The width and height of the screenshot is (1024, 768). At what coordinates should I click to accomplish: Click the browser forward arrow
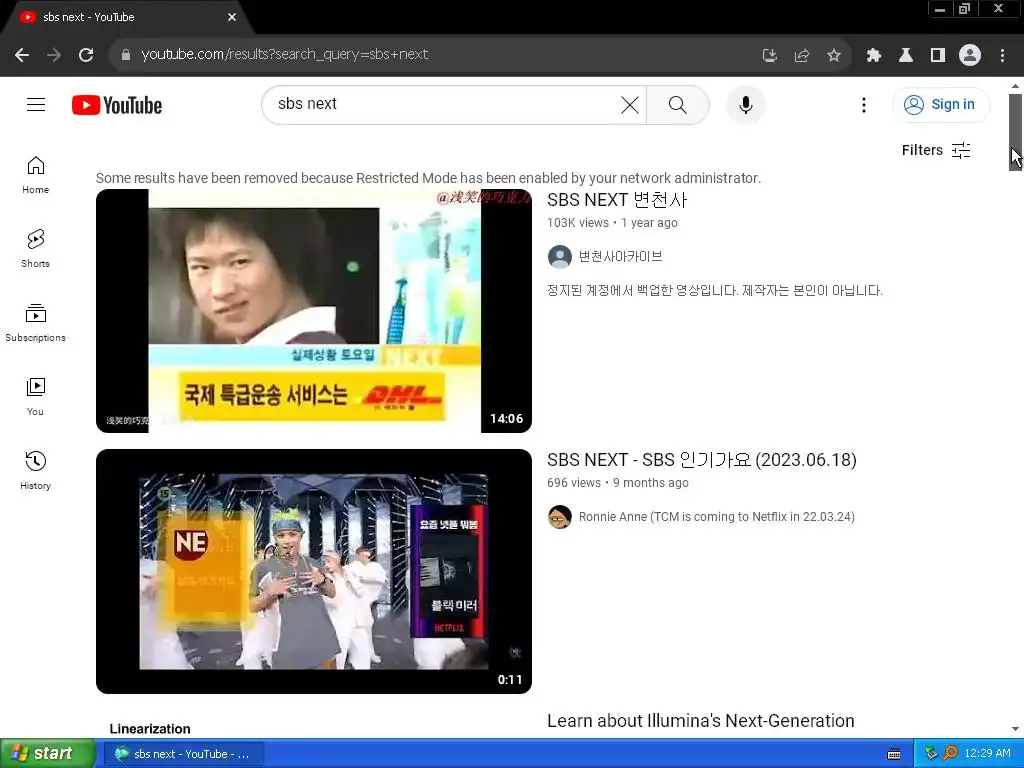(x=54, y=55)
